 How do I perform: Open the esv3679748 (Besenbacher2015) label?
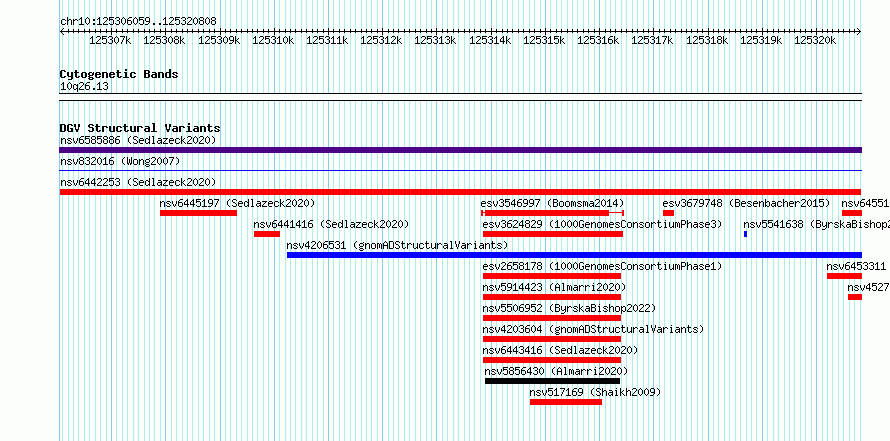coord(746,203)
